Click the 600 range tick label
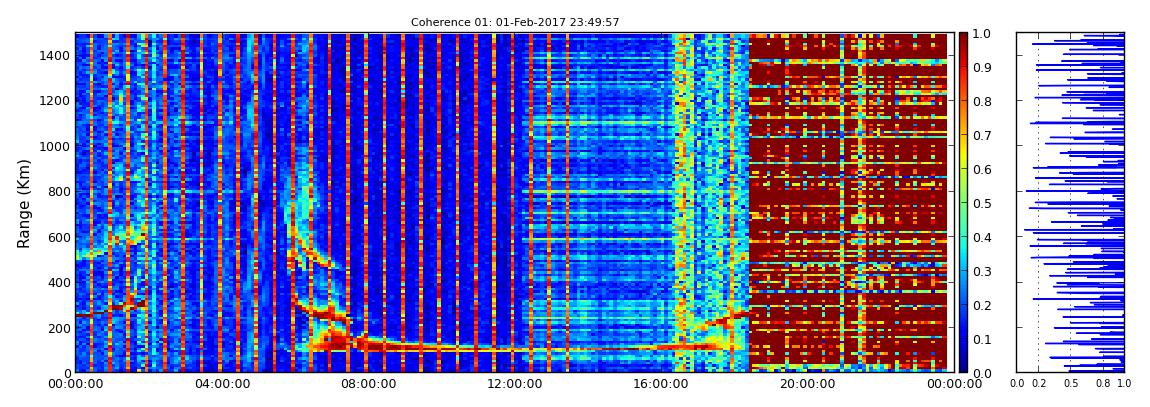This screenshot has width=1150, height=407. coord(59,237)
